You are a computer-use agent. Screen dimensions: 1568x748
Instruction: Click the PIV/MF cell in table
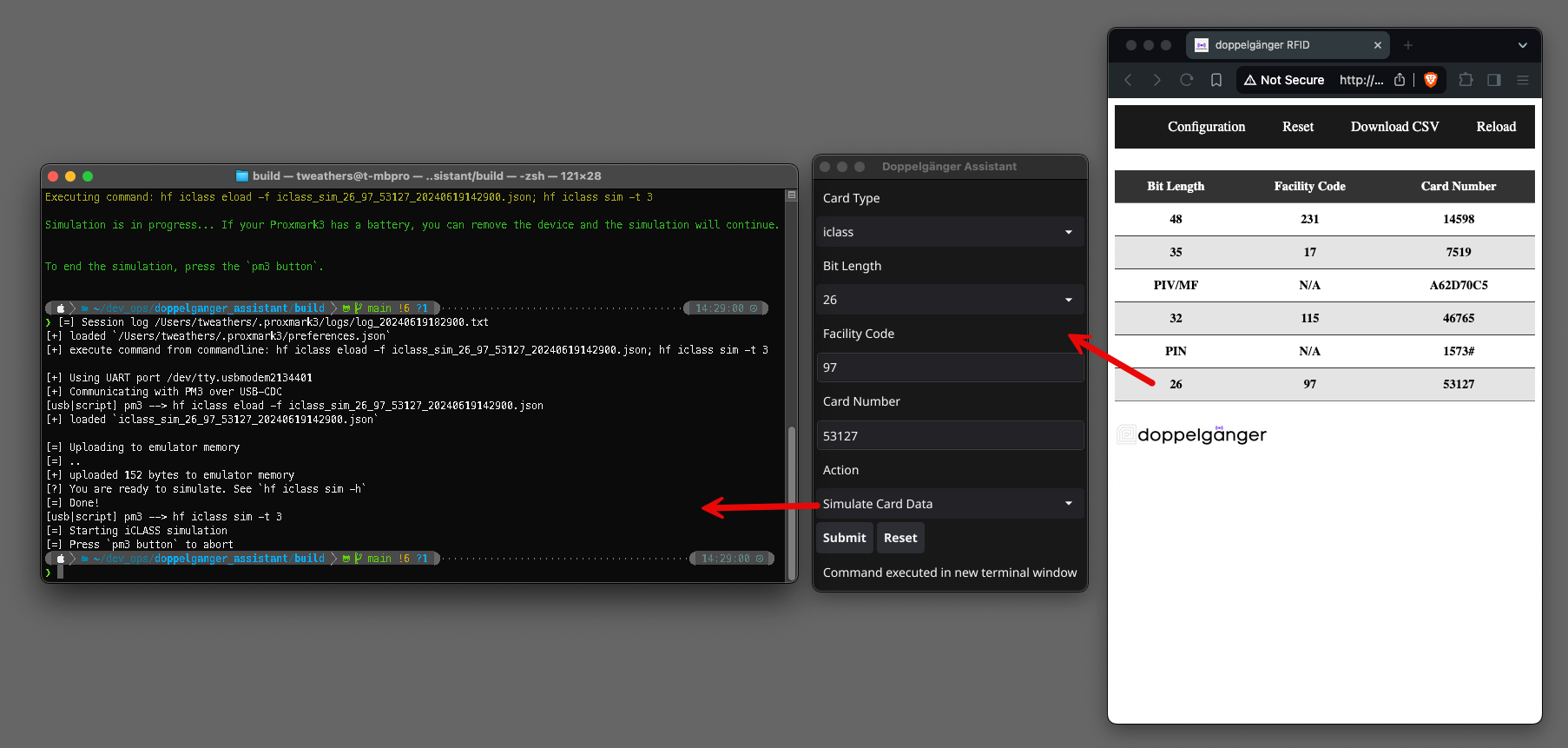click(x=1176, y=285)
